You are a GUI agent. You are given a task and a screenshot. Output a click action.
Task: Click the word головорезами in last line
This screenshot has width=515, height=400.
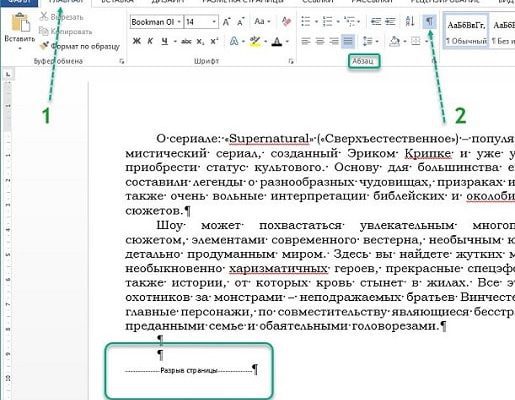coord(393,326)
